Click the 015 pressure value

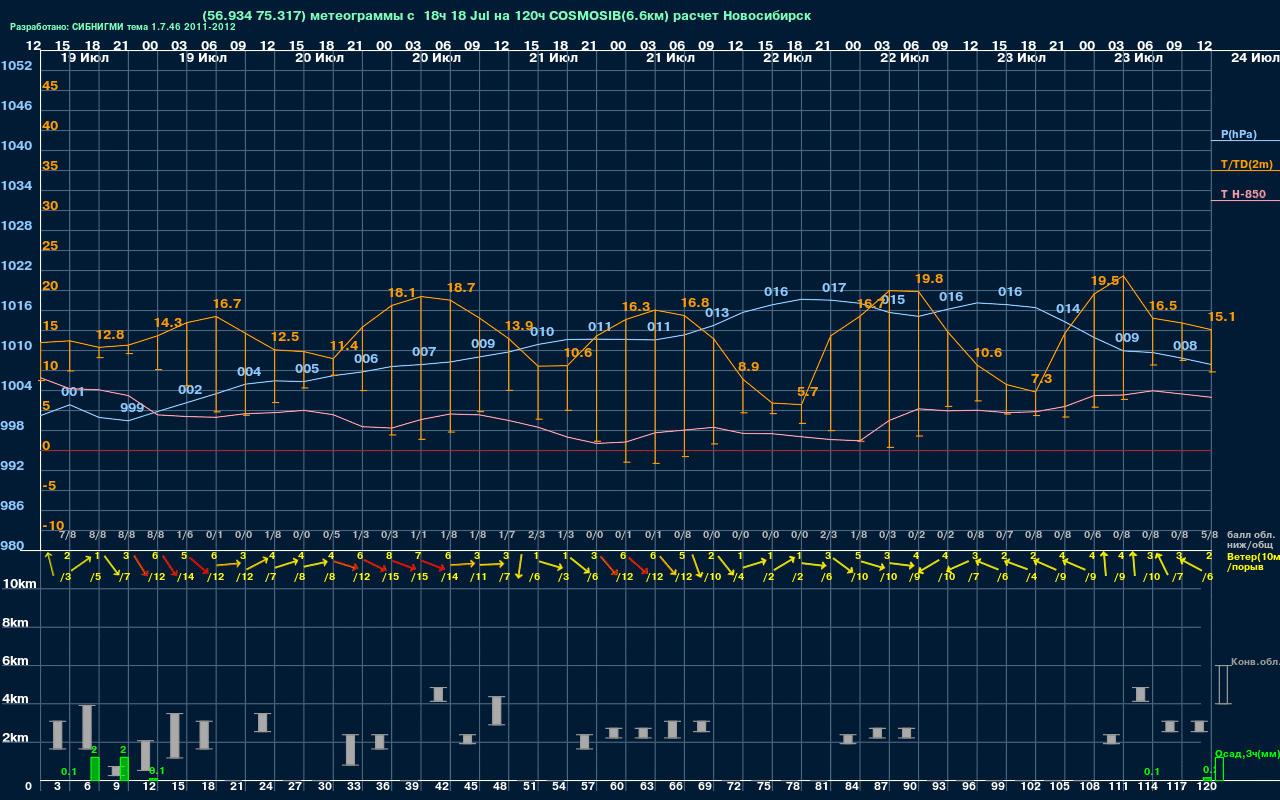[893, 300]
